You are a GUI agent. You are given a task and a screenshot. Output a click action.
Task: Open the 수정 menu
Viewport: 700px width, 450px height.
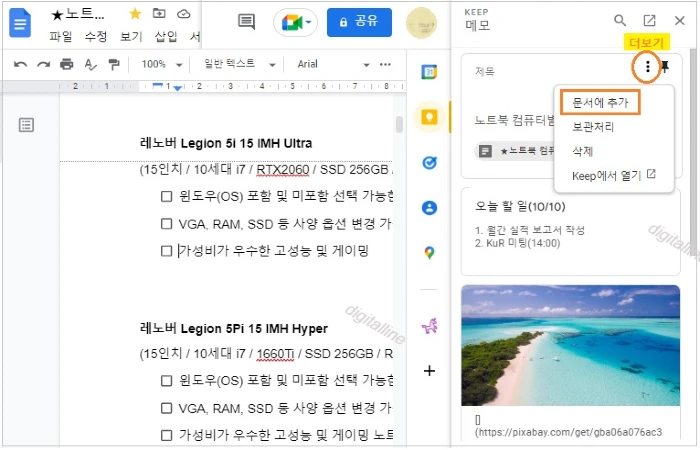(x=96, y=37)
